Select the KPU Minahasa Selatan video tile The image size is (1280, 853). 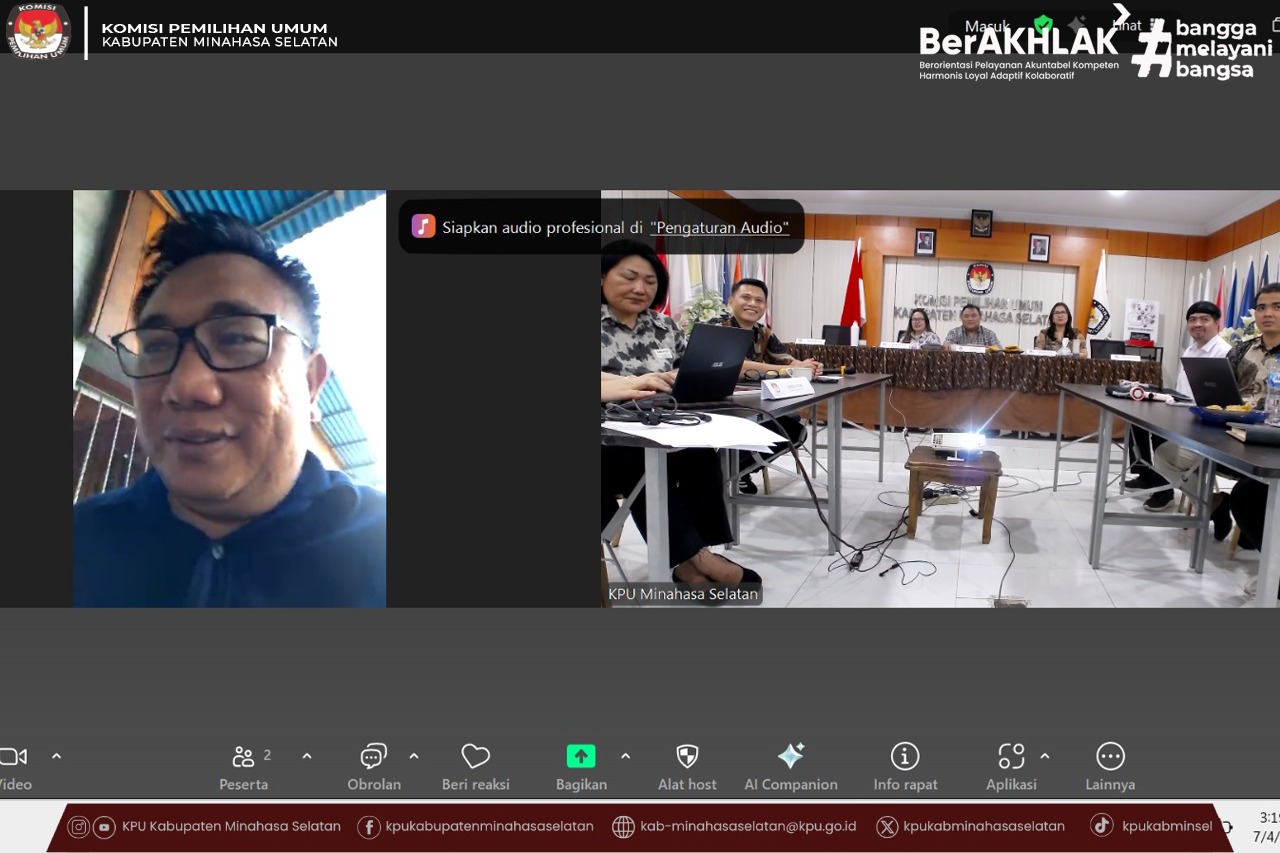click(940, 398)
